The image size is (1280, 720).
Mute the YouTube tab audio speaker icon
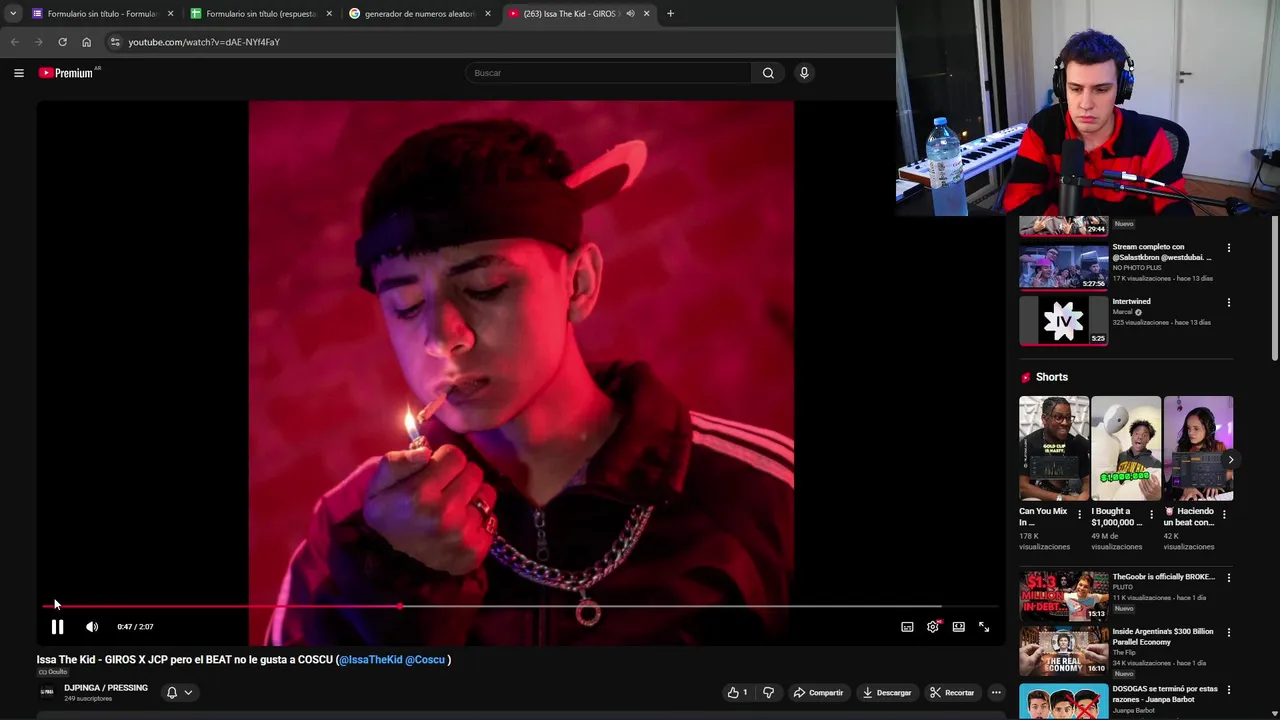[630, 14]
